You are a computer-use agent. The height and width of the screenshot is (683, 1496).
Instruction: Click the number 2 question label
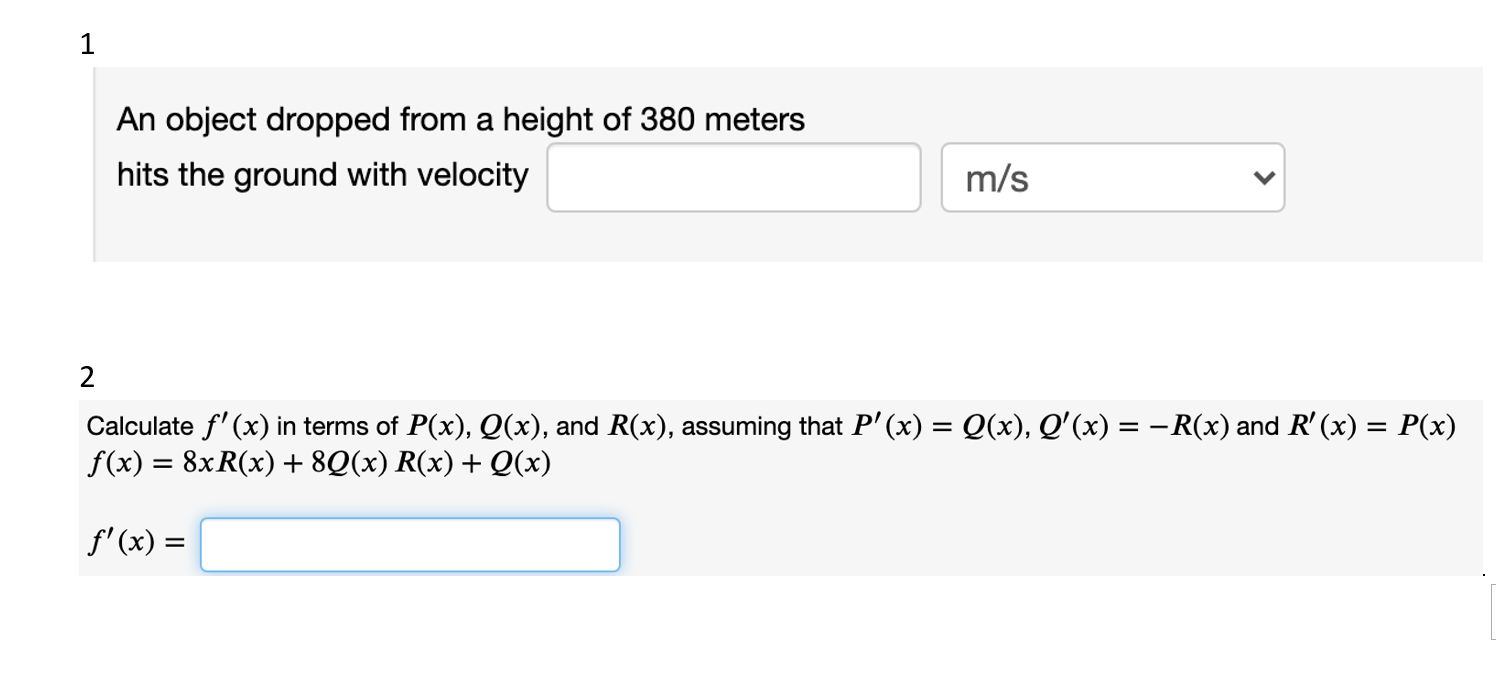86,377
